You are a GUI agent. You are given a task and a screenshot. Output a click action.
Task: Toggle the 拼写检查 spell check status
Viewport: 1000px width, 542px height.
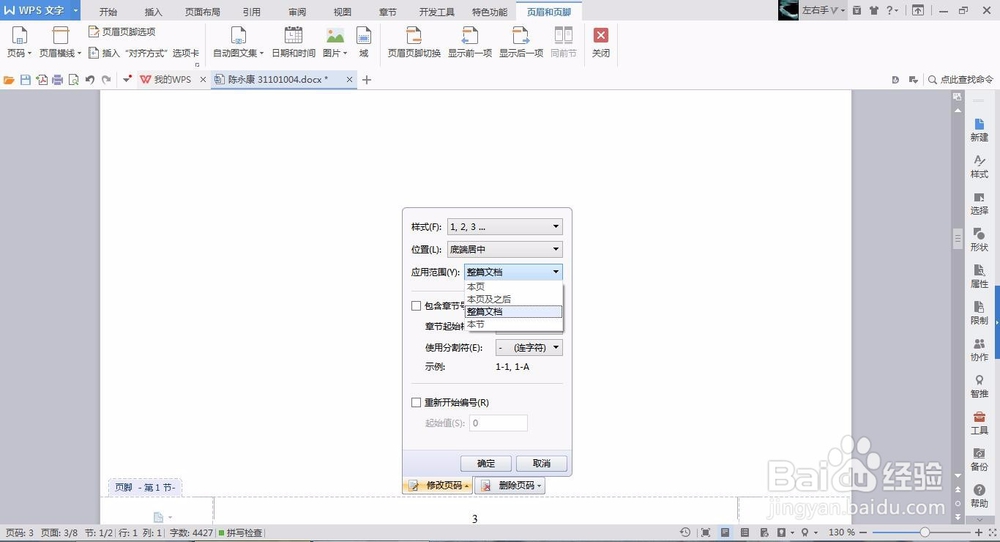coord(240,532)
